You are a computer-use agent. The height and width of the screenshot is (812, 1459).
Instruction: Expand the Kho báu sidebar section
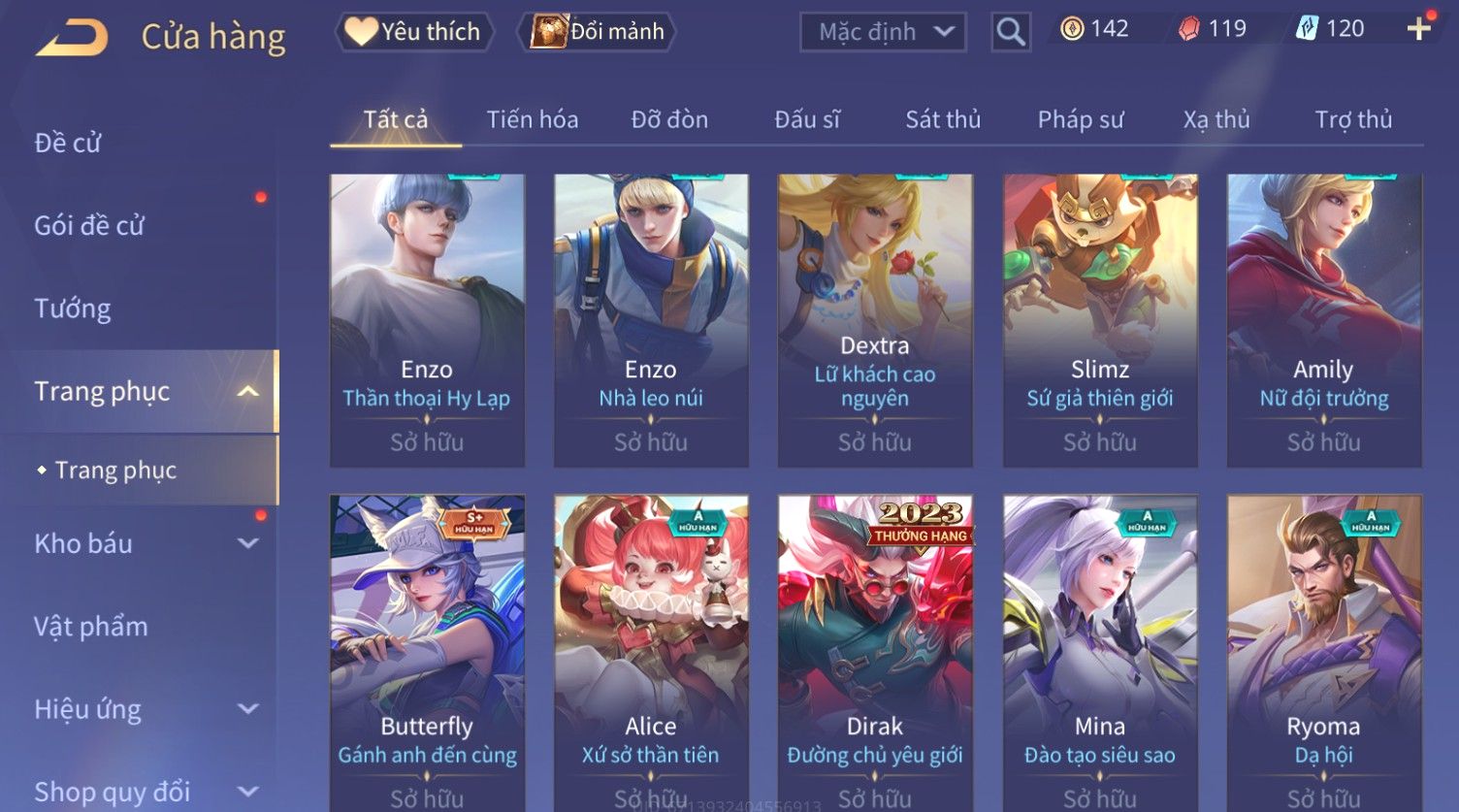pyautogui.click(x=248, y=544)
